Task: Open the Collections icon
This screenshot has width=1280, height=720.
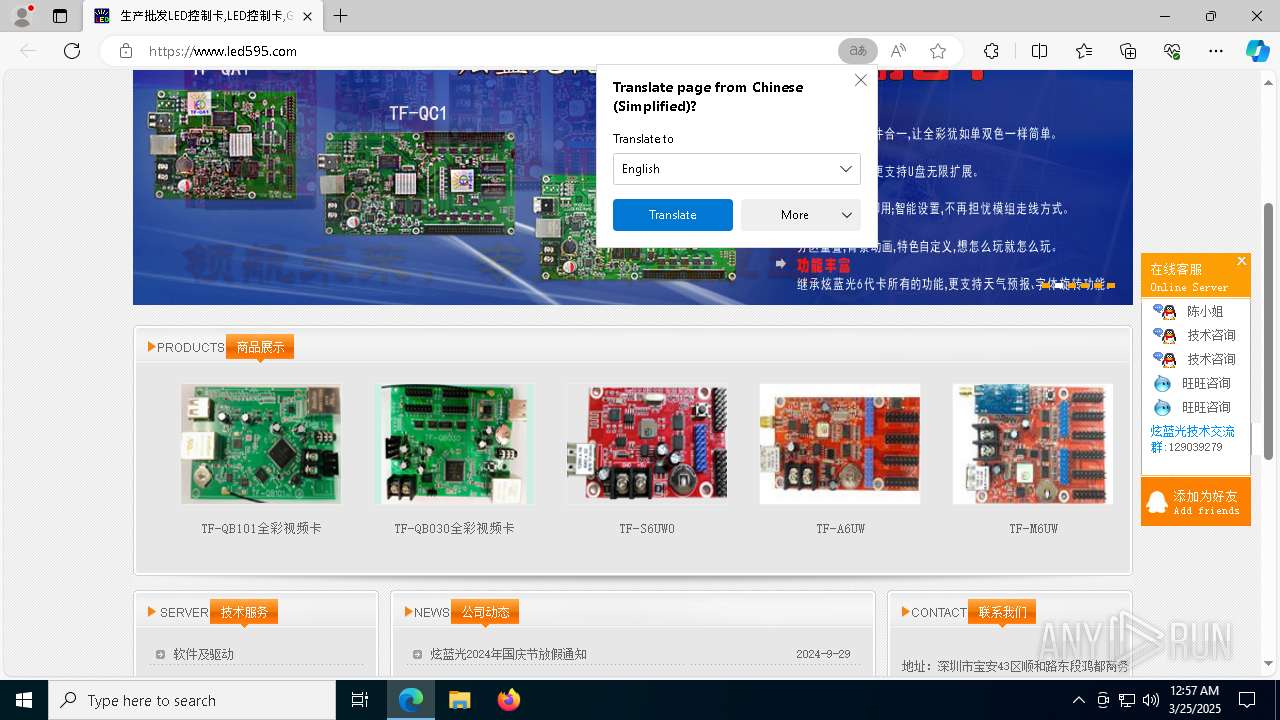Action: coord(1128,51)
